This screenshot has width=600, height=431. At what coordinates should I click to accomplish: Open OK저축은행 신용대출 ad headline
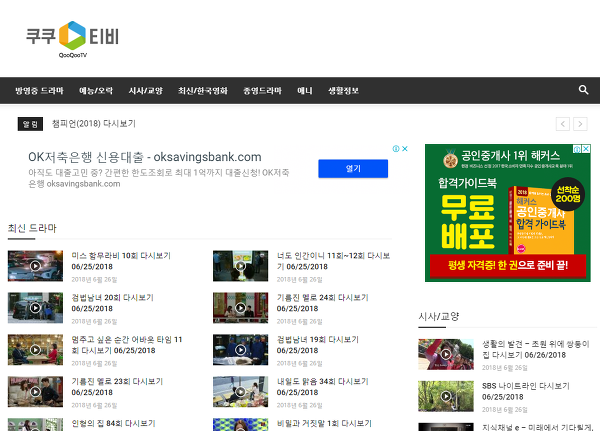pos(145,157)
